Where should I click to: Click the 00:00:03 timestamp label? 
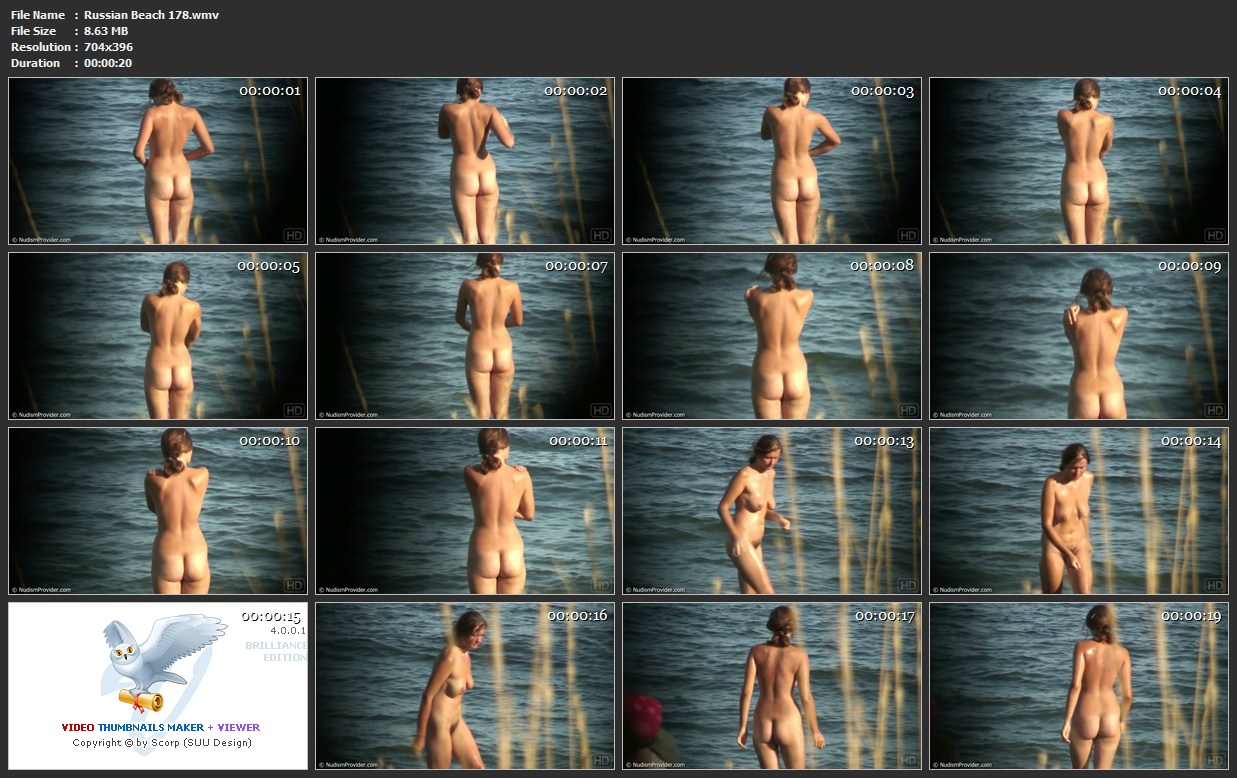pos(882,91)
